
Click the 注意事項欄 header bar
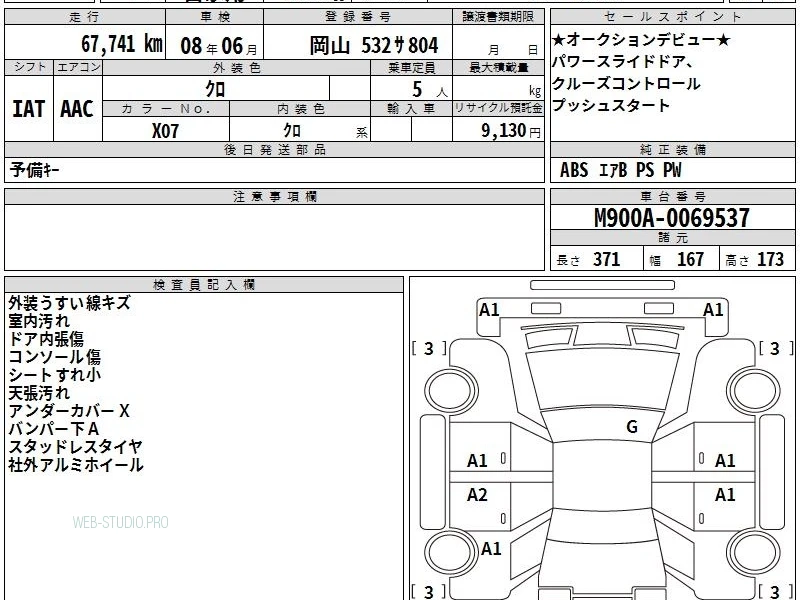tap(274, 196)
